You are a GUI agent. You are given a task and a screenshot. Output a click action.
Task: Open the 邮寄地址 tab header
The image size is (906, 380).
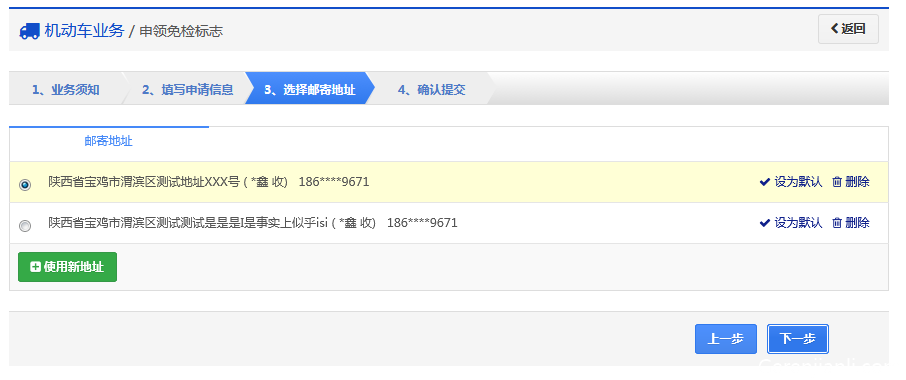(109, 141)
